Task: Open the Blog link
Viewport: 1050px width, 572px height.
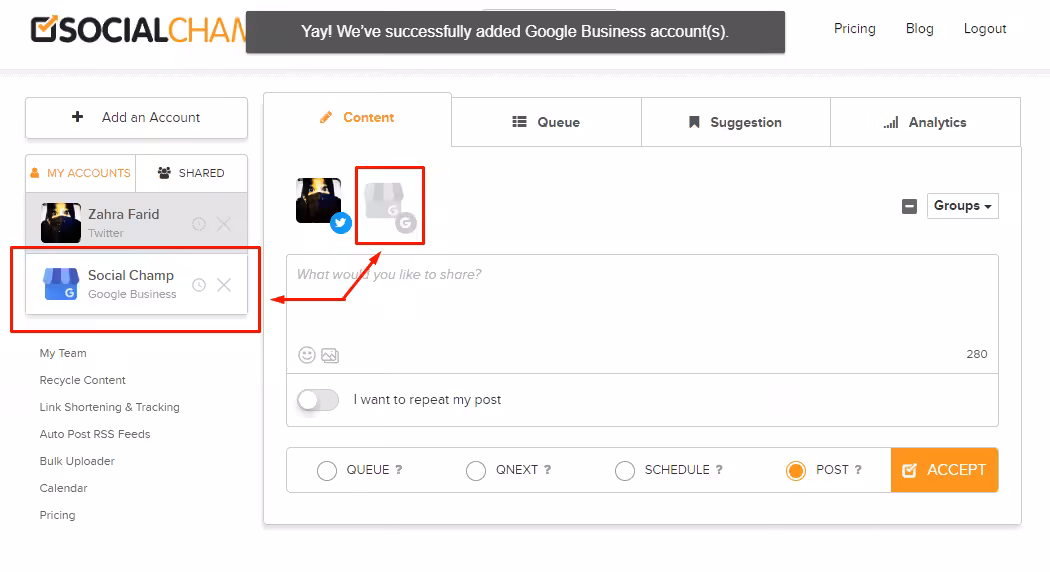Action: [x=919, y=28]
